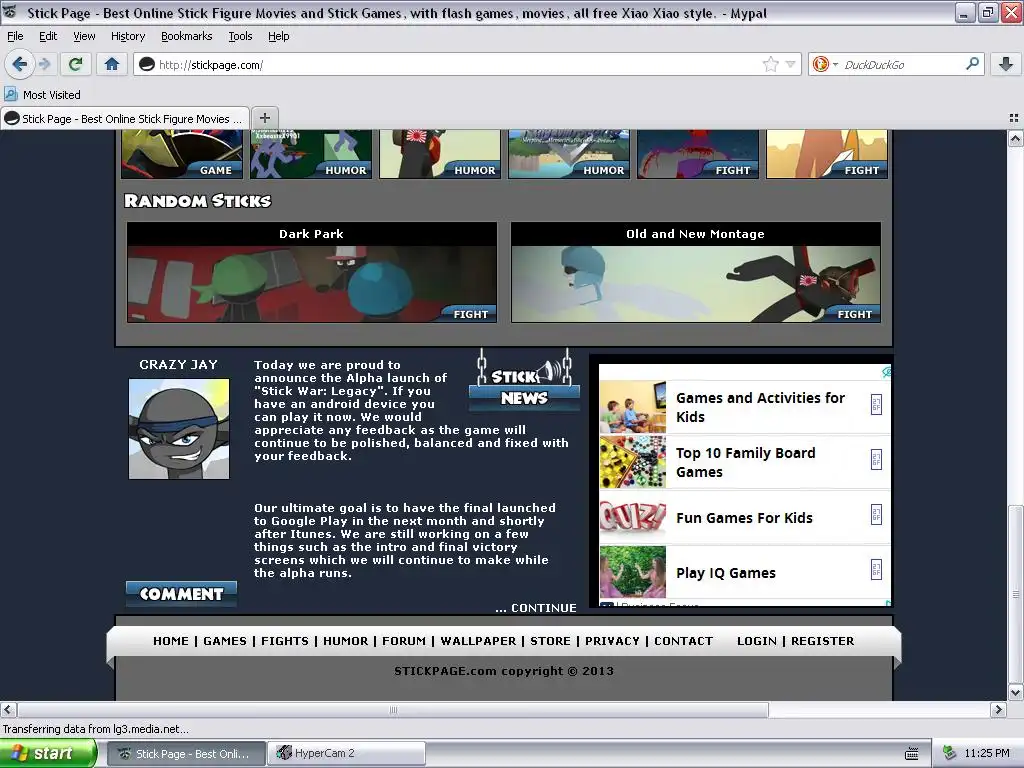Open the Dark Park fight movie thumbnail
The image size is (1024, 768).
pyautogui.click(x=312, y=272)
